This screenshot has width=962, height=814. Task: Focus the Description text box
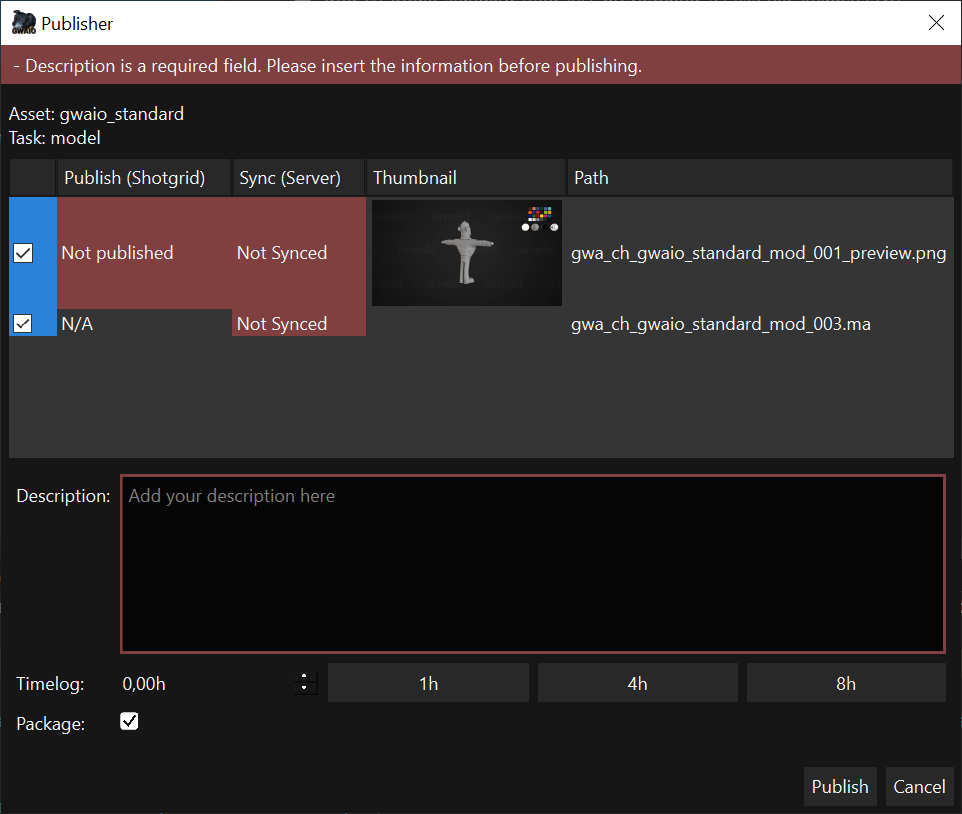click(x=532, y=564)
